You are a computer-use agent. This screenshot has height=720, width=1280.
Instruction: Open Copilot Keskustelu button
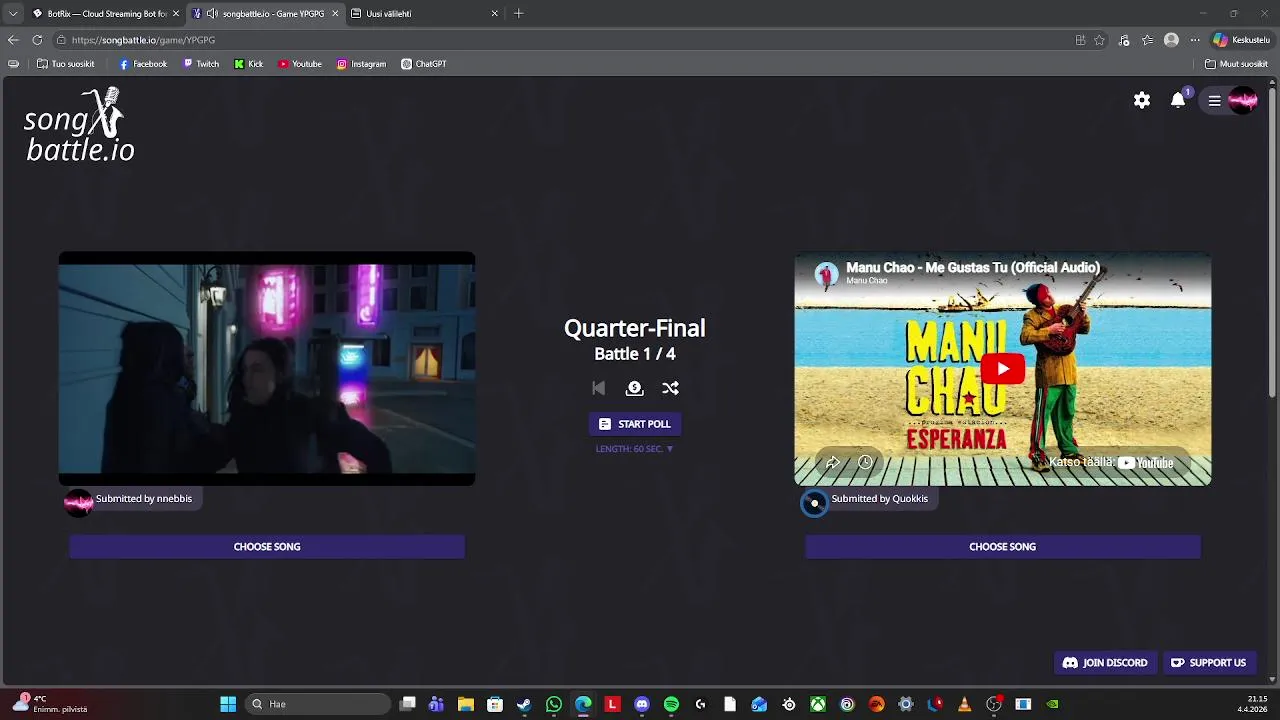click(1241, 40)
